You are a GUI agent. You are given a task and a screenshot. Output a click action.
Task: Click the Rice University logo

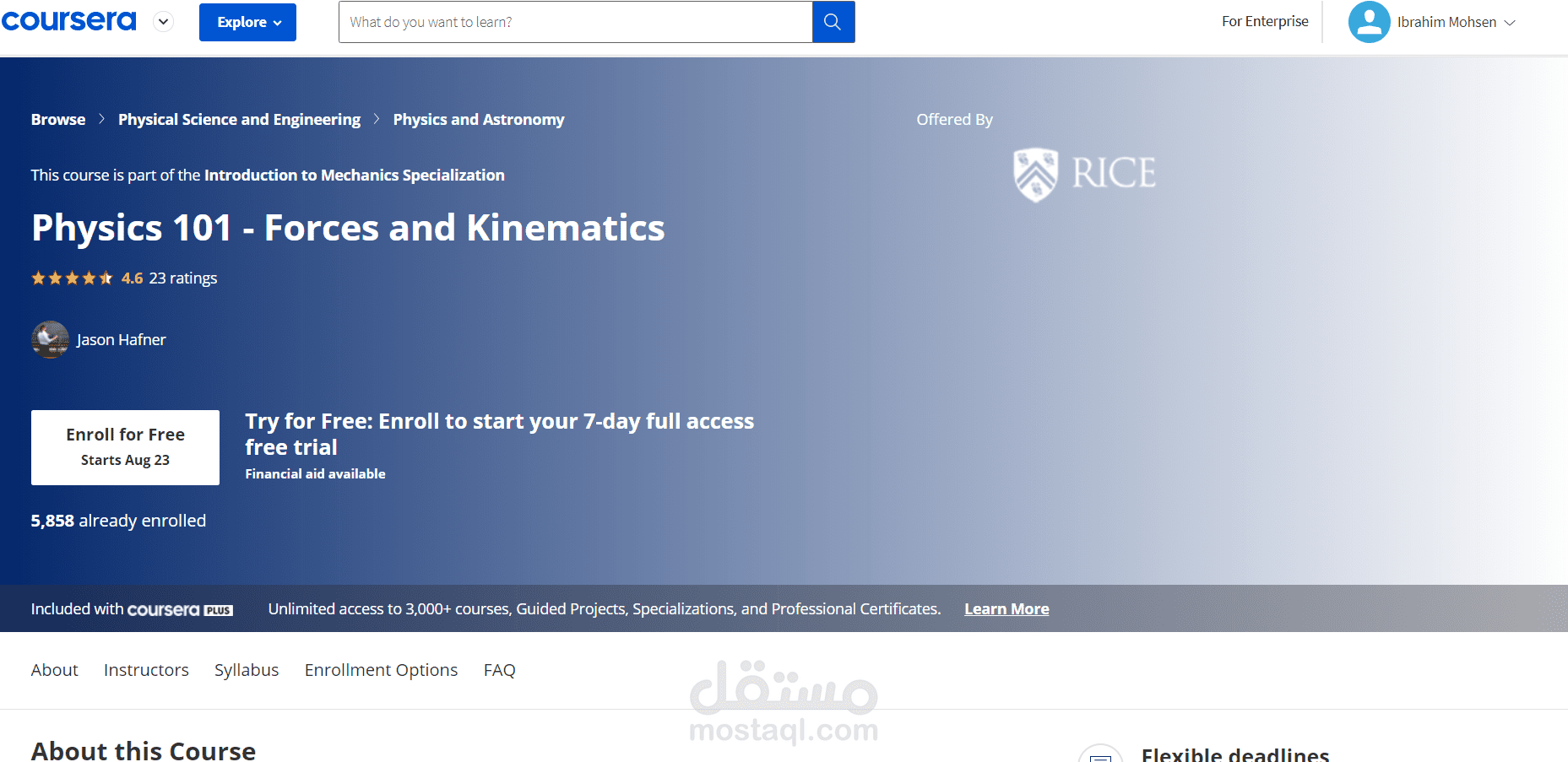pos(1084,174)
